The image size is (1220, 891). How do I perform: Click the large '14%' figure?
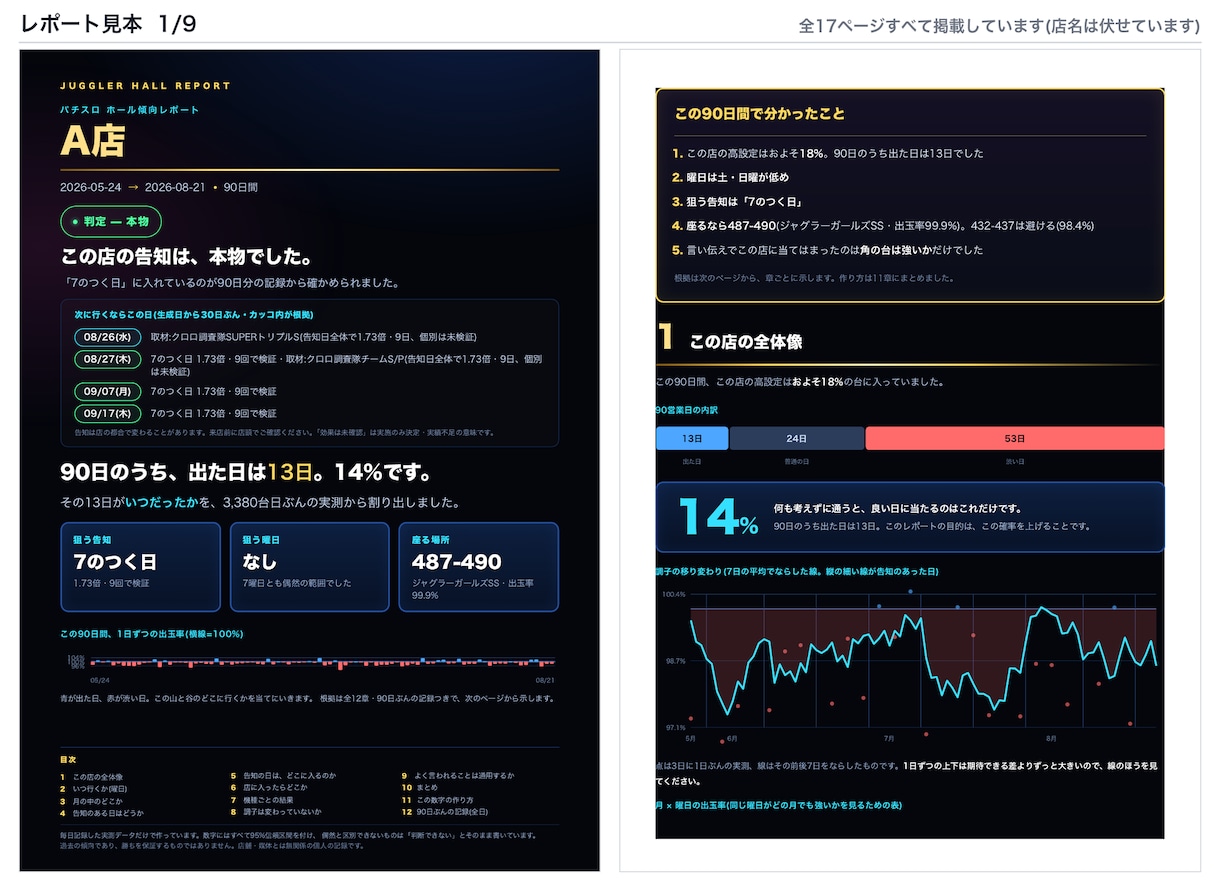click(x=718, y=517)
